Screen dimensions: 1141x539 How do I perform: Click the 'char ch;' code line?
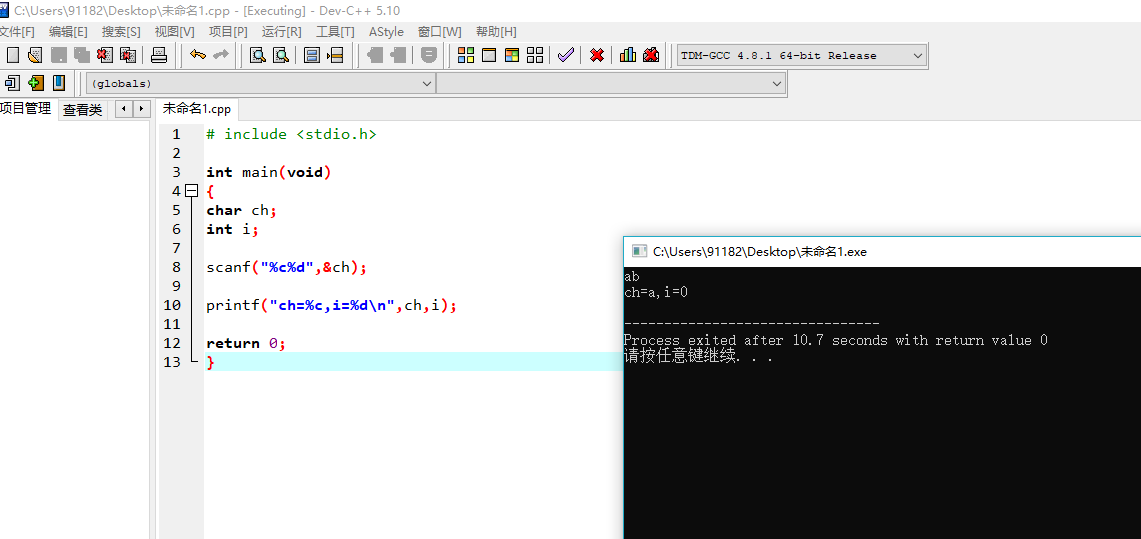point(242,210)
